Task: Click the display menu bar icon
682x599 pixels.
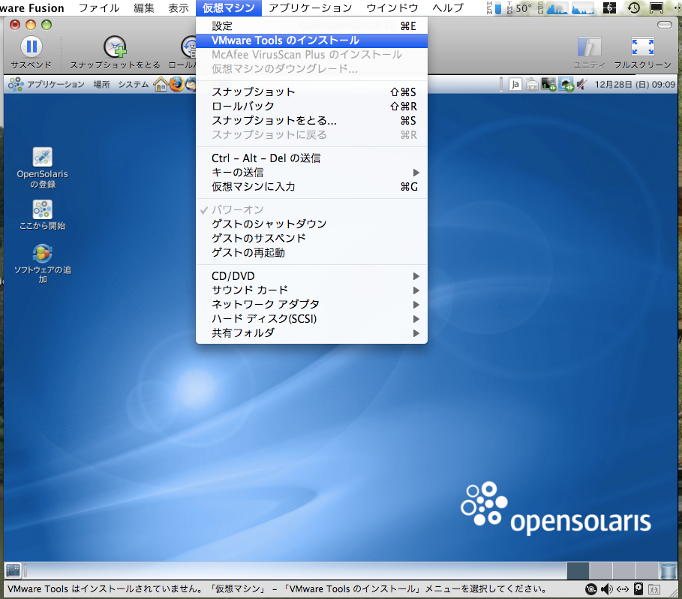Action: coord(656,7)
